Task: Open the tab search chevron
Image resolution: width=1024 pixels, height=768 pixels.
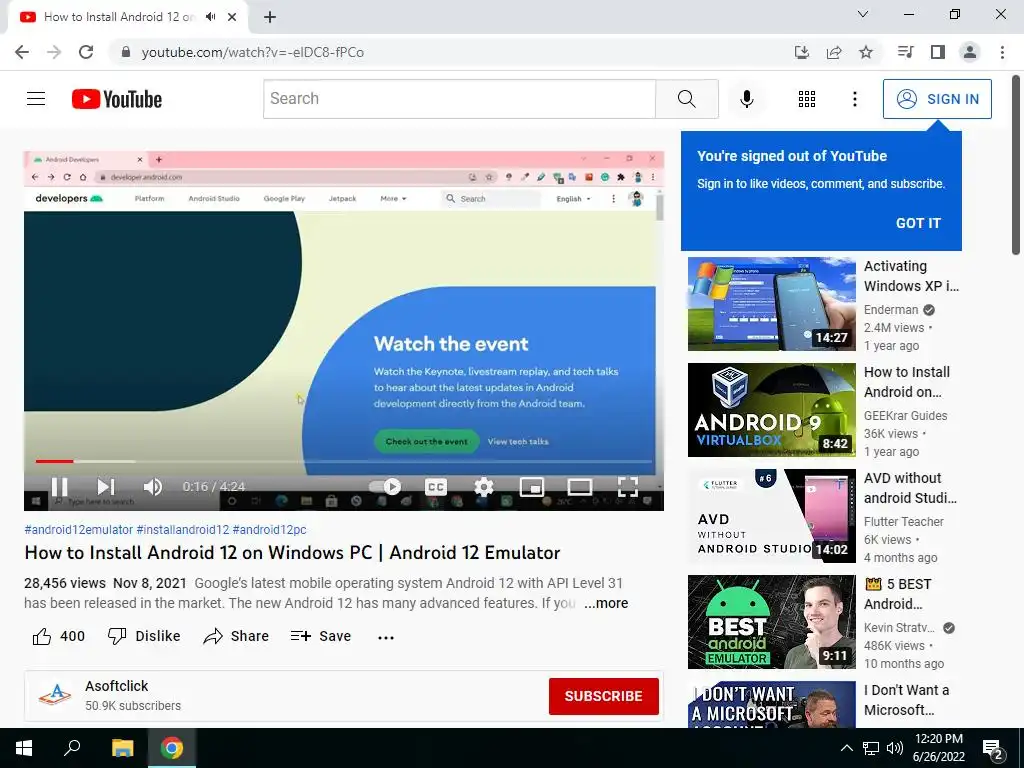Action: click(863, 14)
